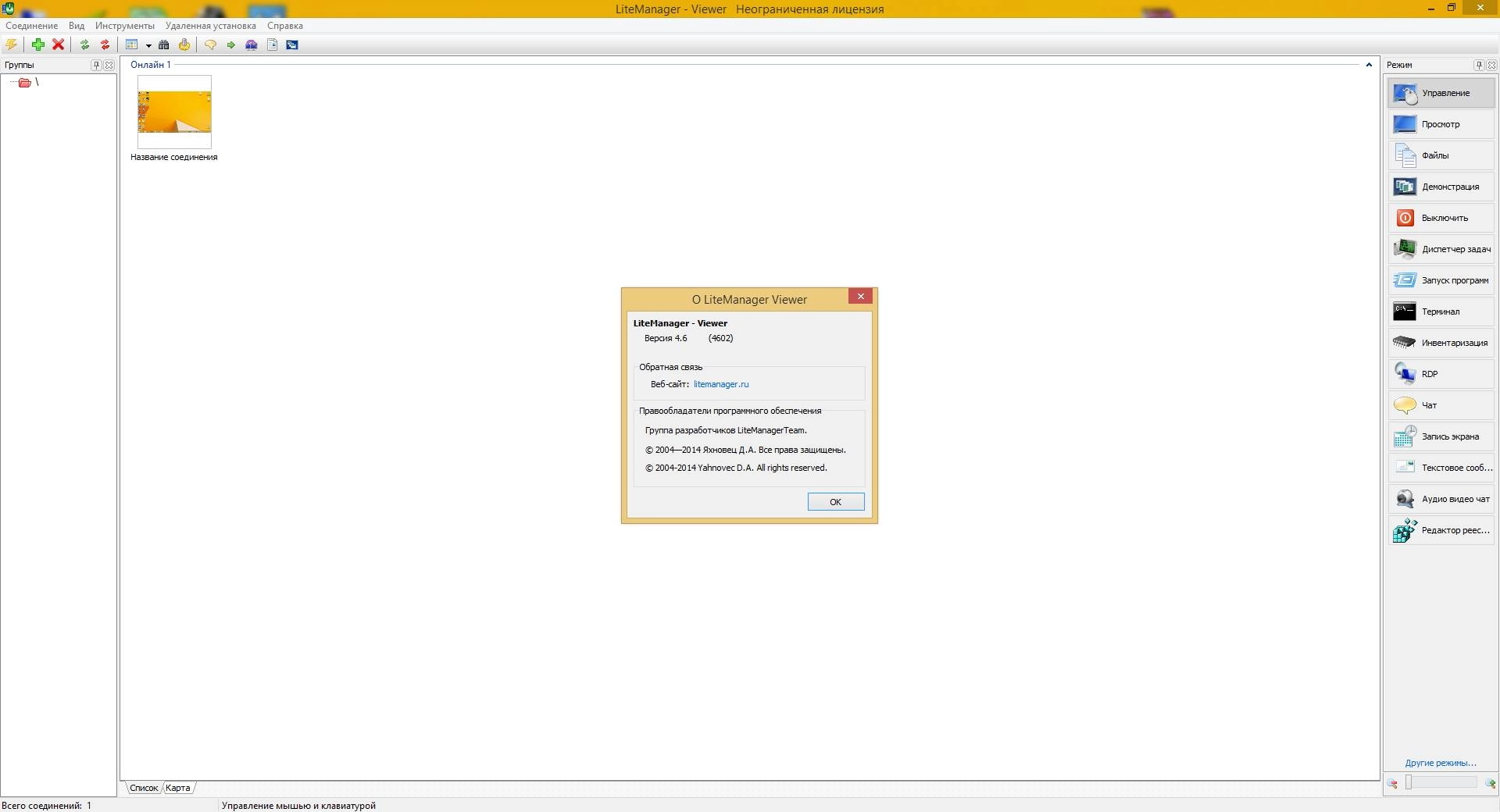Select the Редактор реестра mode
The image size is (1500, 812).
pos(1441,530)
